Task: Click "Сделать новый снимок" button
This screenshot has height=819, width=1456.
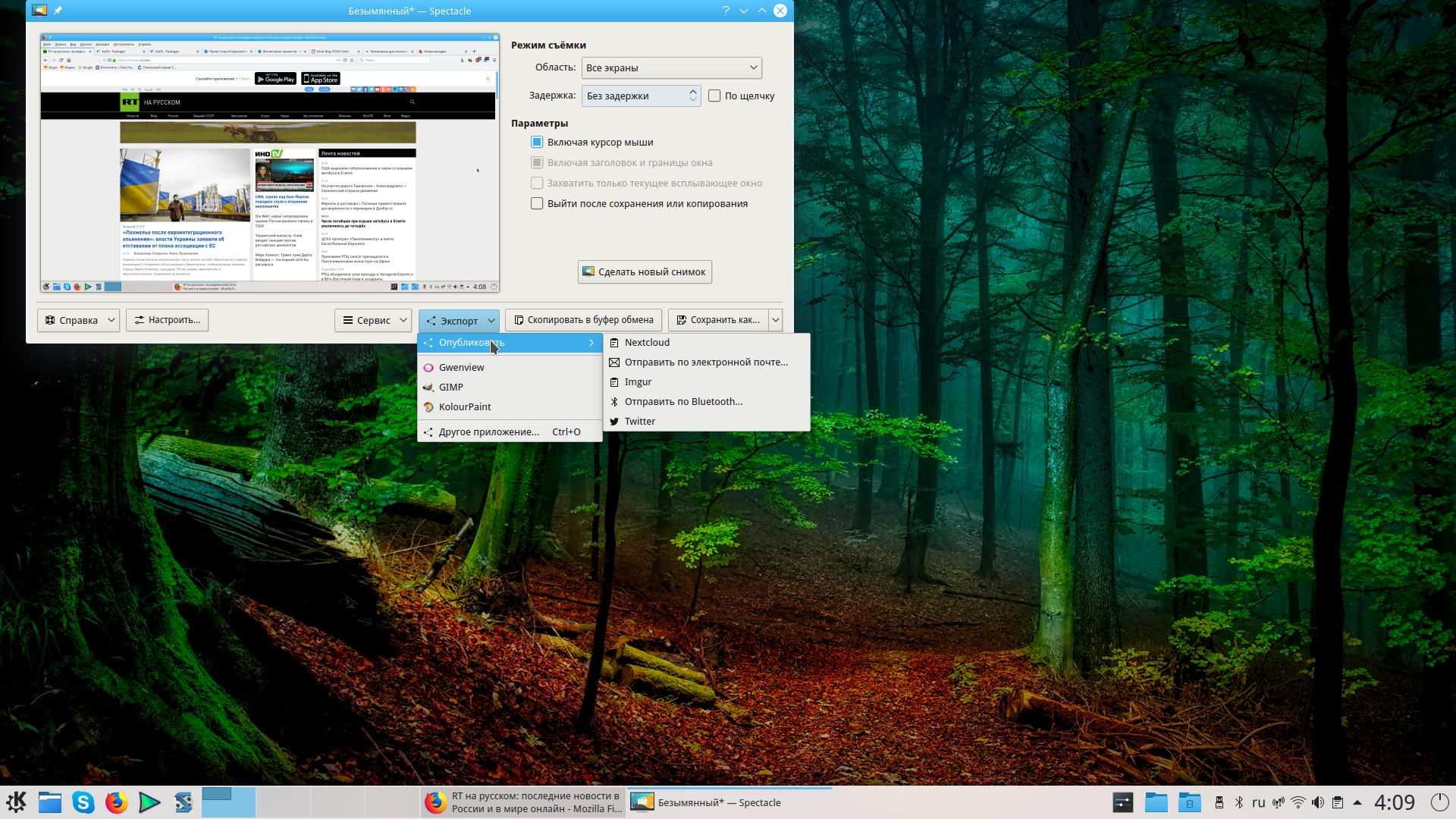Action: coord(644,272)
